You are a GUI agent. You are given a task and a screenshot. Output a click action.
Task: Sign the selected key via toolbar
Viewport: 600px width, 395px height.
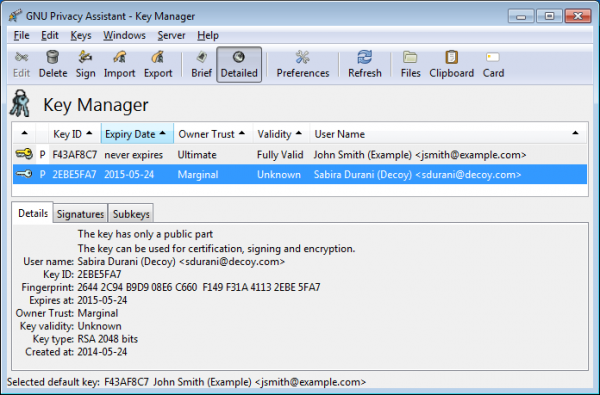tap(85, 64)
